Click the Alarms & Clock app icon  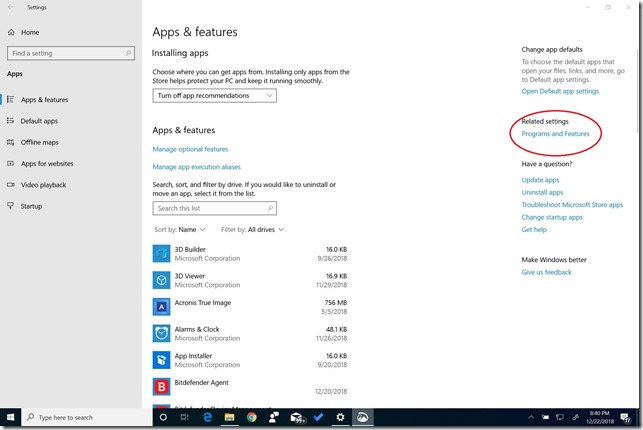click(161, 333)
